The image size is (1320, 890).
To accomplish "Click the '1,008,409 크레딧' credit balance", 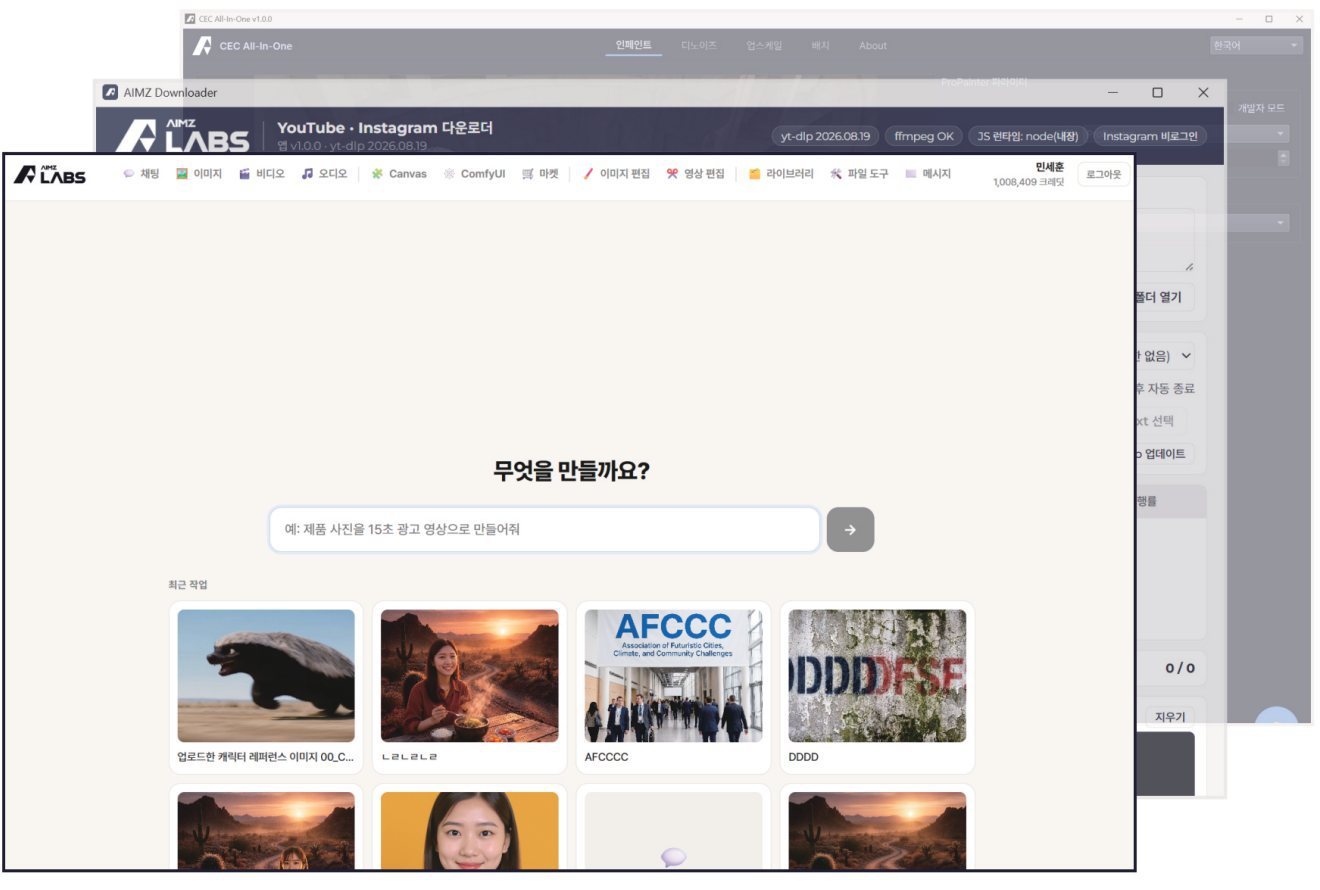I will [1029, 183].
